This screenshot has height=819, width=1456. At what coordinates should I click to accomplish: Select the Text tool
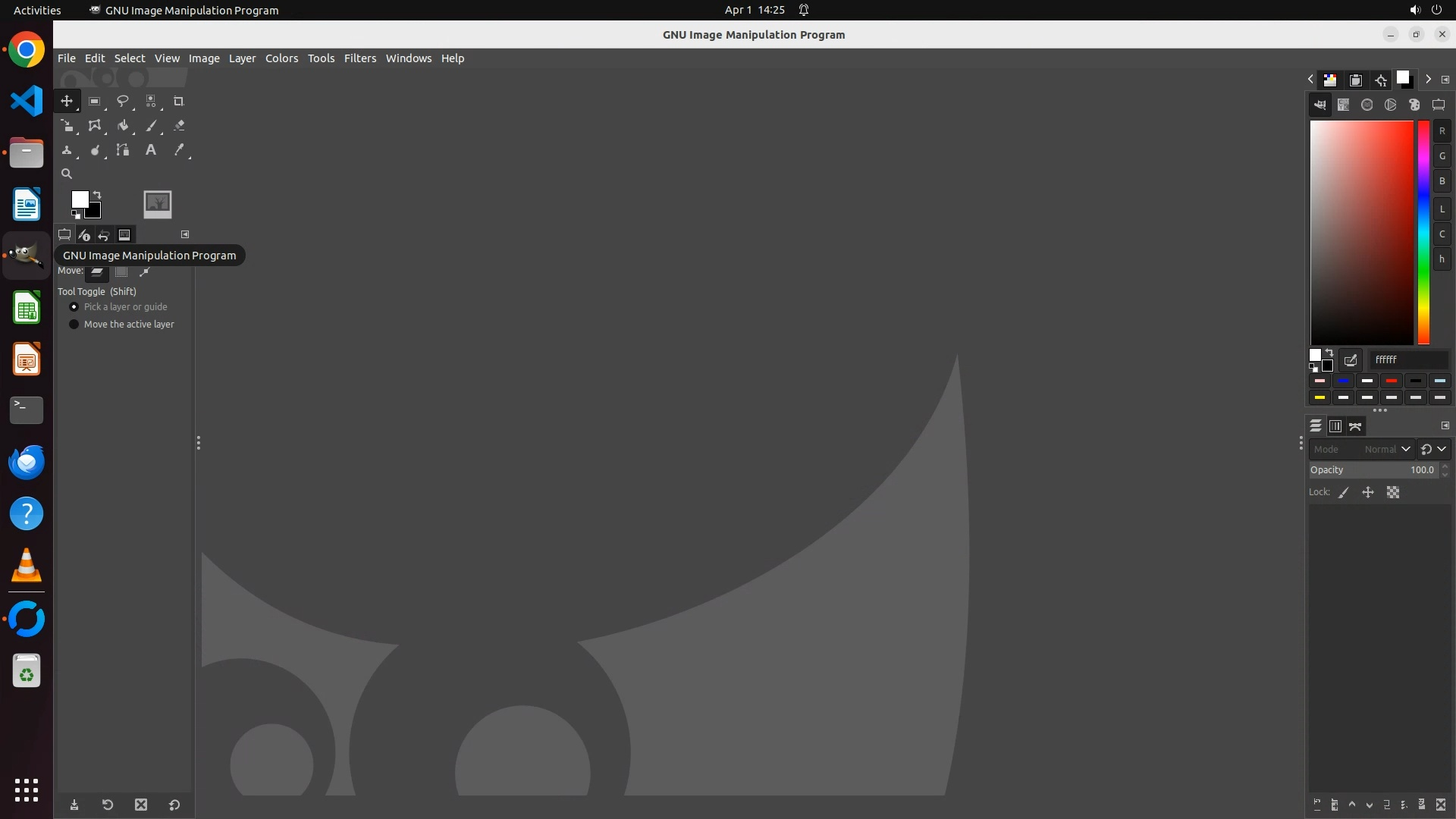151,150
